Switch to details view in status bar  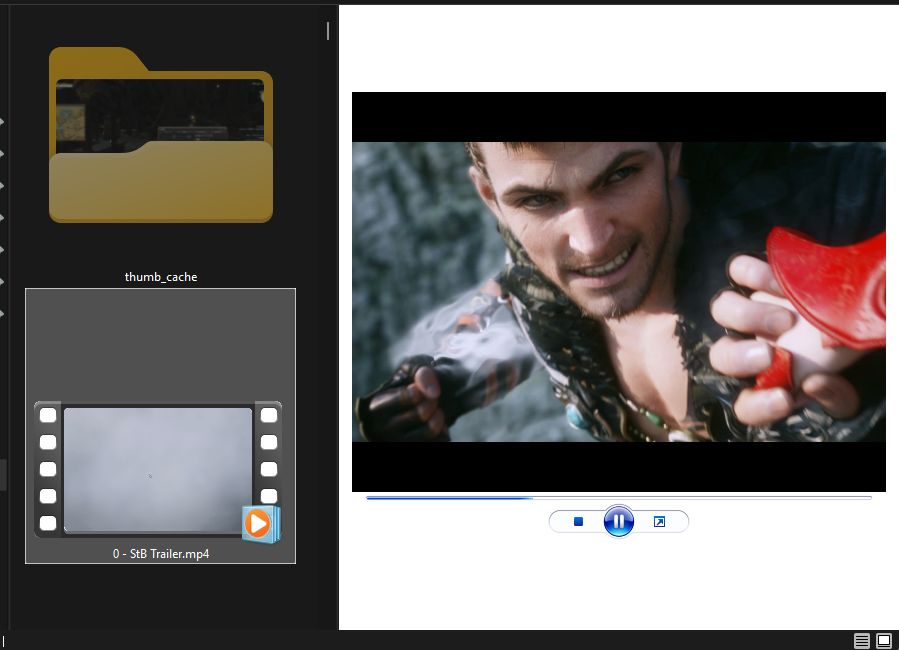(x=862, y=640)
